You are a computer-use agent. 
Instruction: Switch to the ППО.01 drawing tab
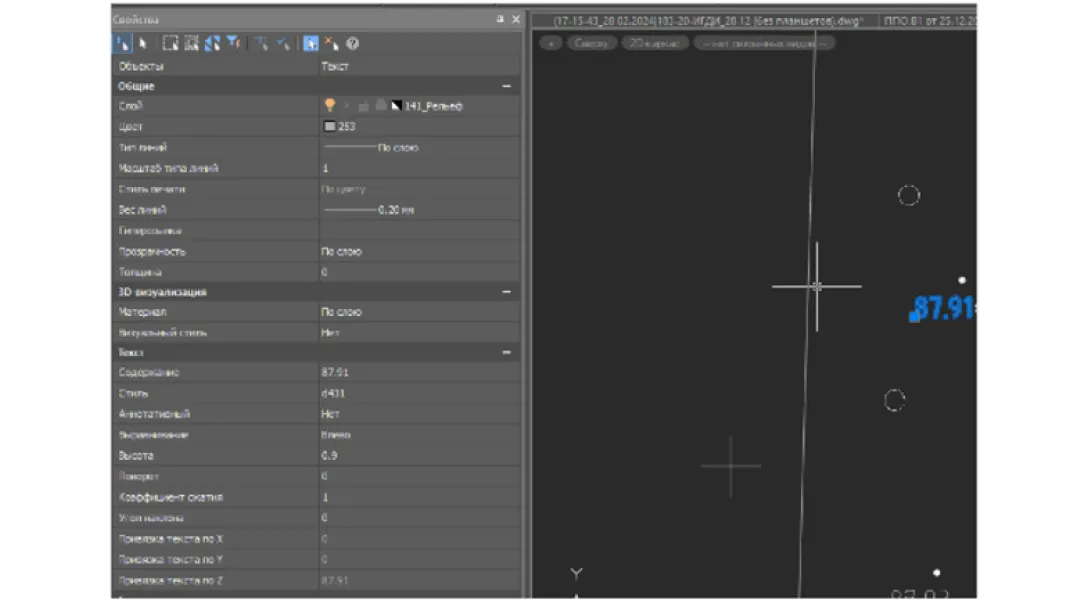930,20
